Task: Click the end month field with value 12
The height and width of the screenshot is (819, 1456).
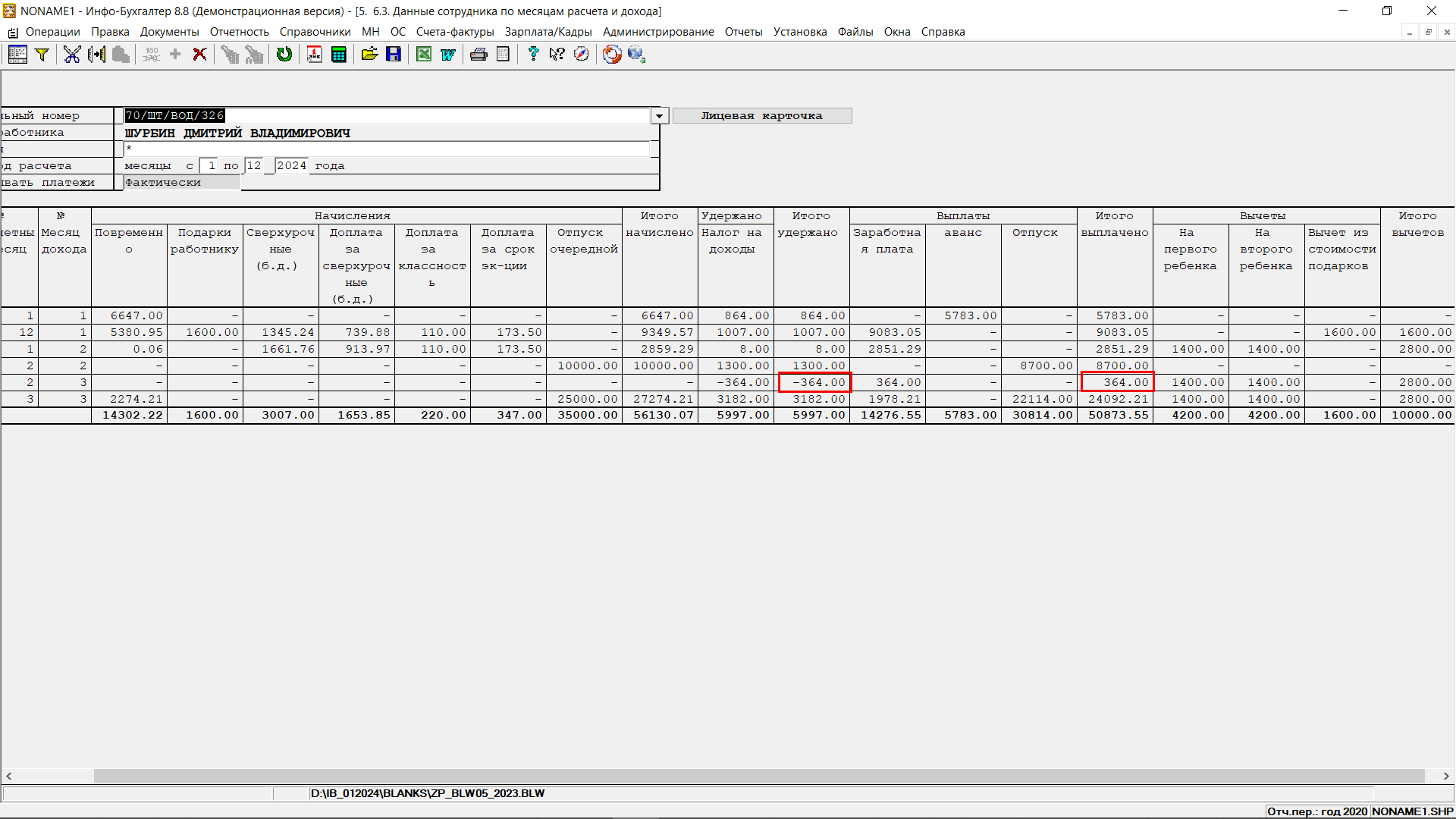Action: pyautogui.click(x=254, y=166)
